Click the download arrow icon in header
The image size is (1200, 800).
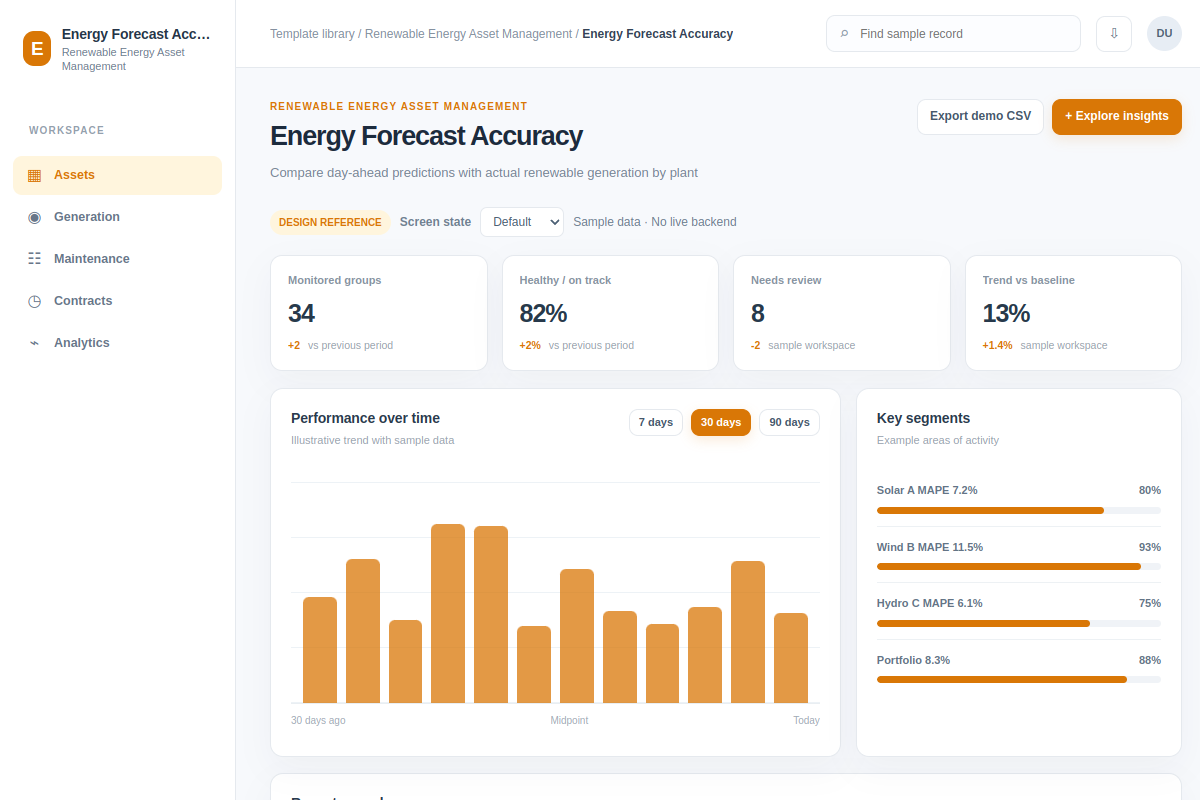[x=1114, y=33]
